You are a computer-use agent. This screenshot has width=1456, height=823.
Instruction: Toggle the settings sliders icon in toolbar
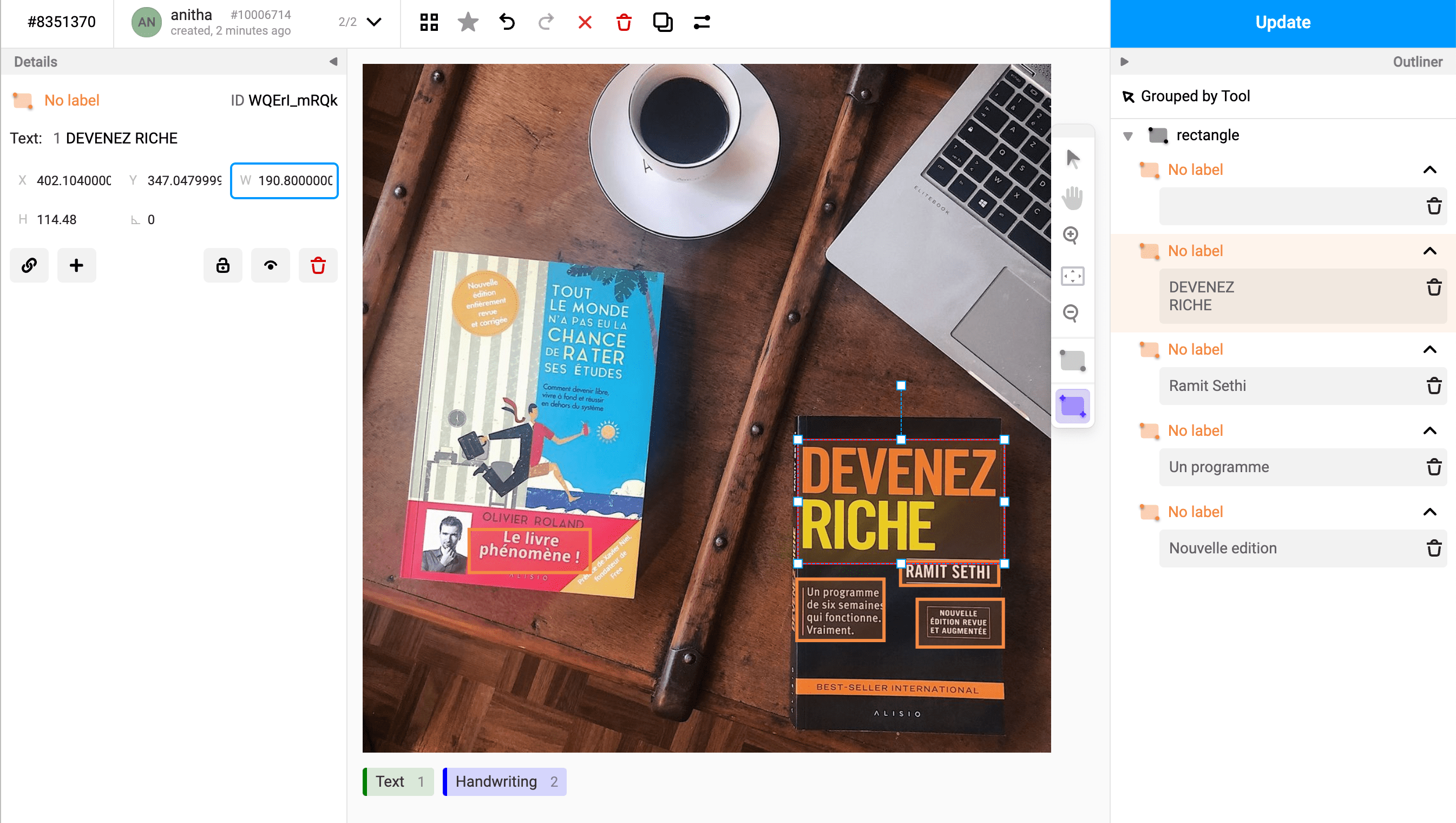coord(701,22)
